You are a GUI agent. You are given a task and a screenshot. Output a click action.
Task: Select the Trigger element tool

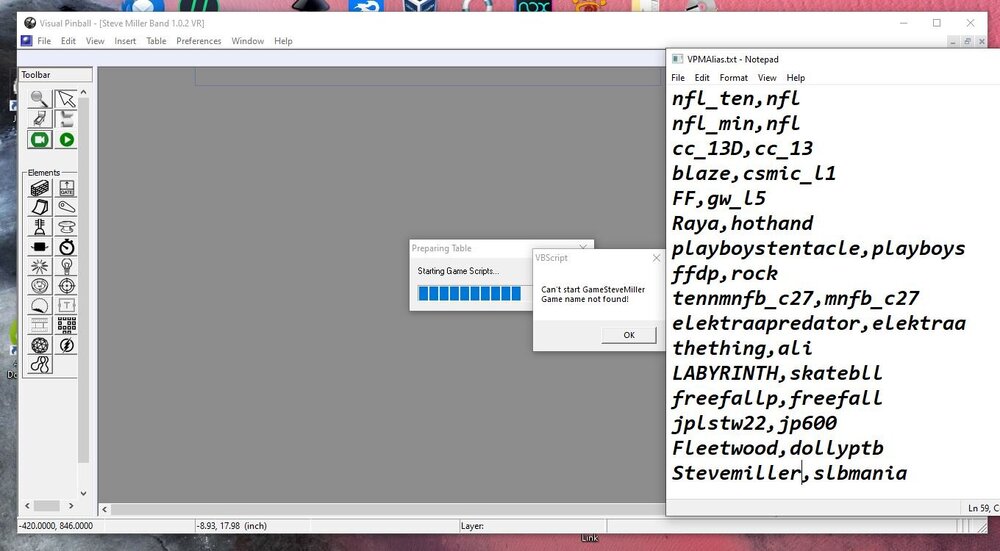(x=40, y=267)
